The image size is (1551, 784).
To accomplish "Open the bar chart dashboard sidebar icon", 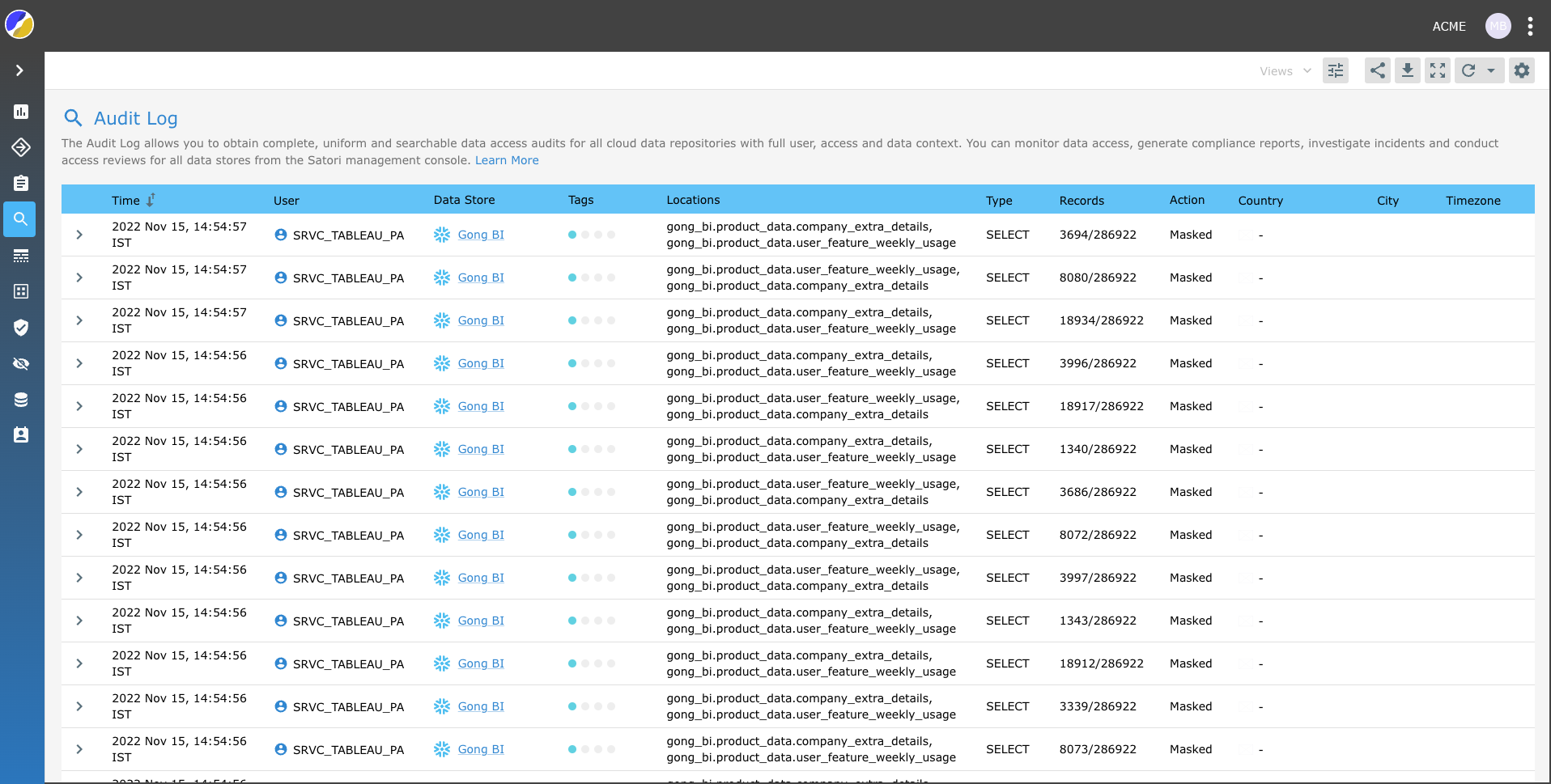I will [21, 112].
